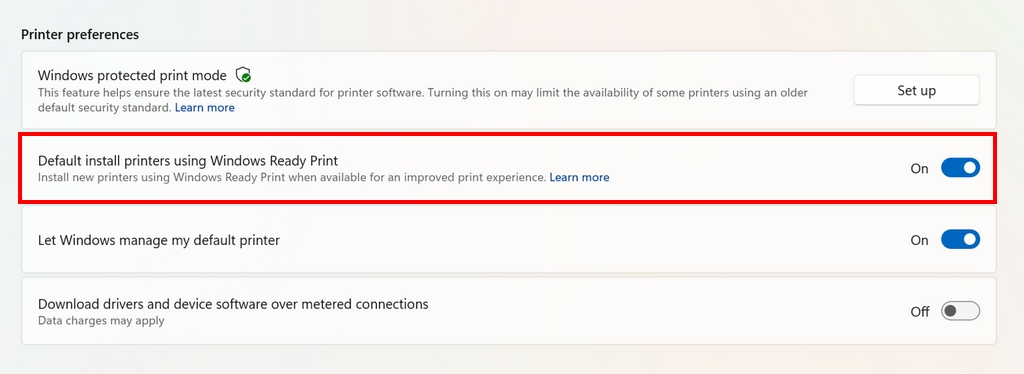Click Default install printers using Windows Ready Print title

coord(187,161)
